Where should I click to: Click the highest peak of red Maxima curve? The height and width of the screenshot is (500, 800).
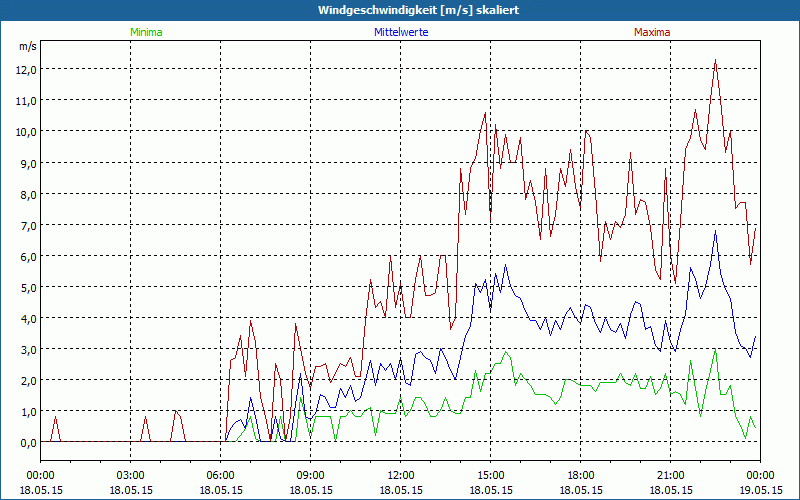click(x=715, y=60)
